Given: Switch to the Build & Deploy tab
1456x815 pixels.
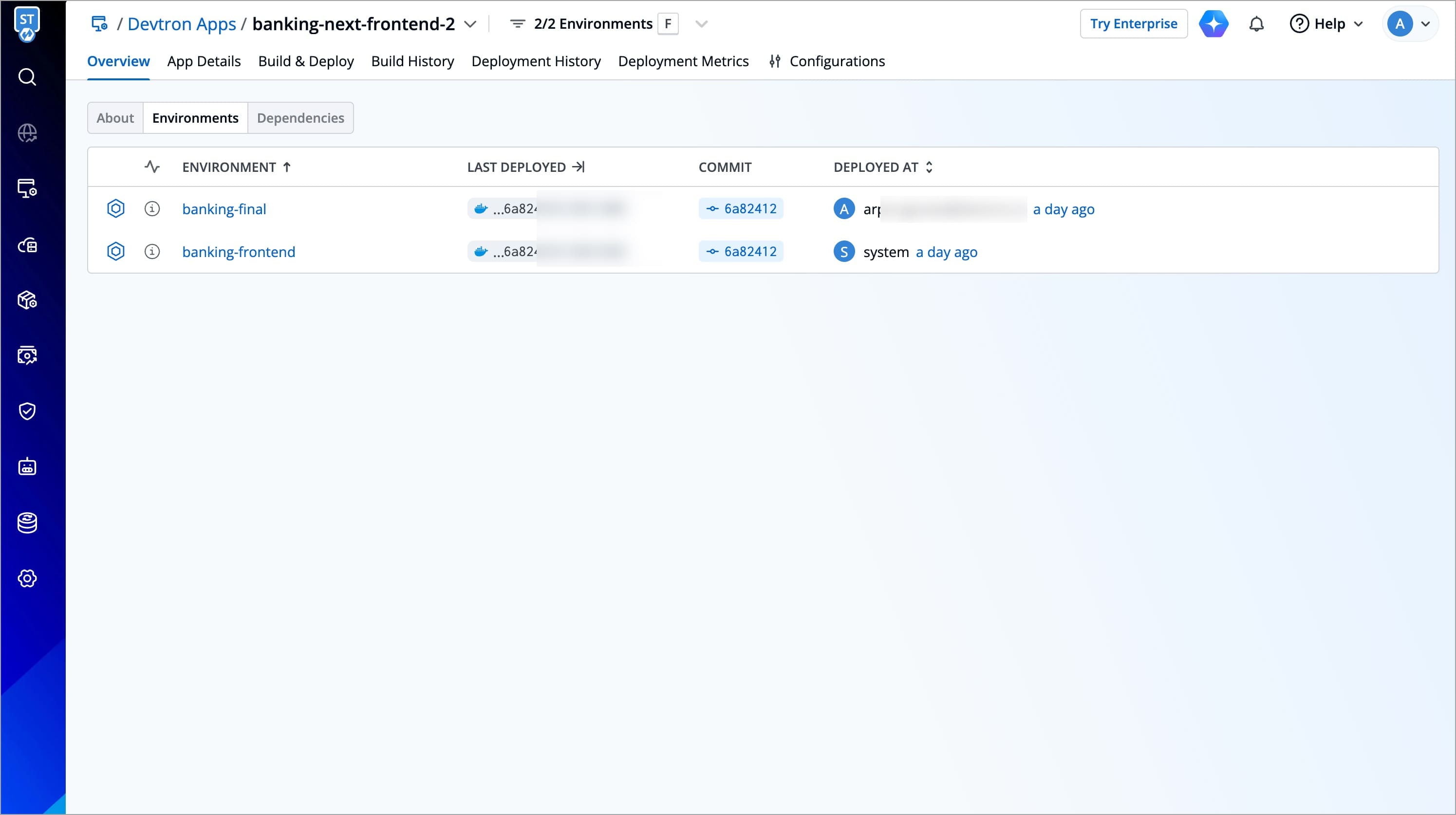Looking at the screenshot, I should (x=306, y=61).
